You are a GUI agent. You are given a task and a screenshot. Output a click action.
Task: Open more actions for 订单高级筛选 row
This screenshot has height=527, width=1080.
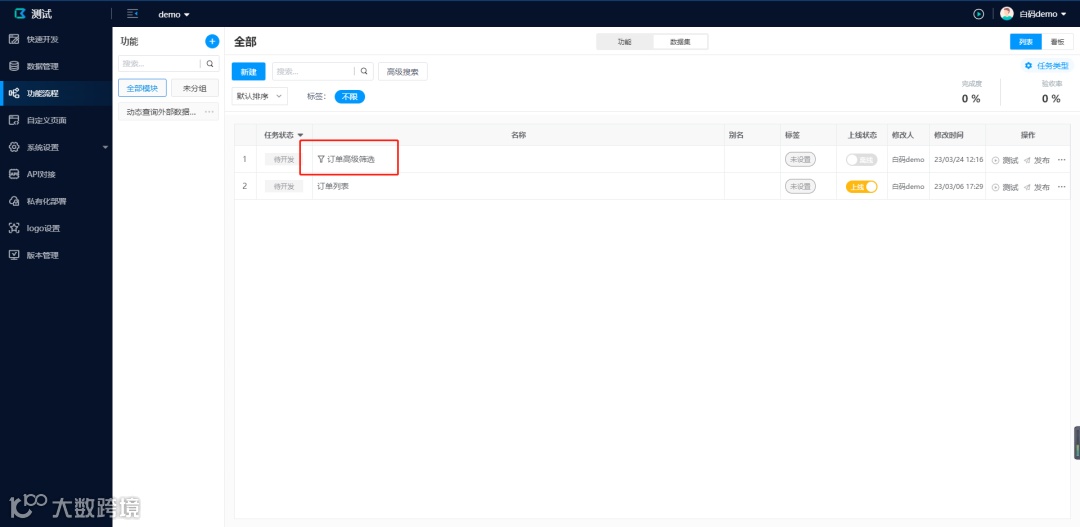pyautogui.click(x=1061, y=160)
